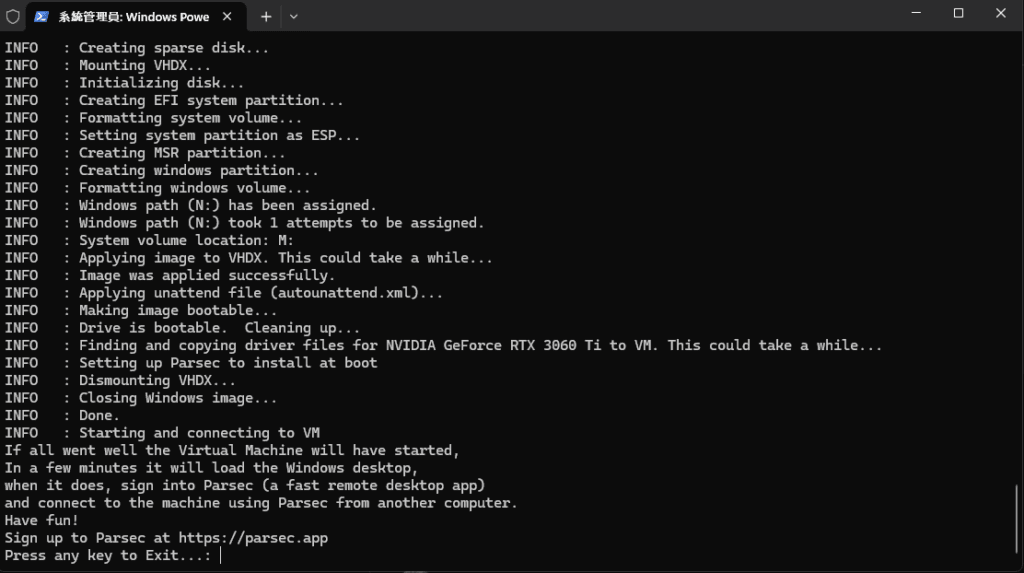1024x573 pixels.
Task: Click the administrator shield icon in title bar
Action: coord(12,17)
